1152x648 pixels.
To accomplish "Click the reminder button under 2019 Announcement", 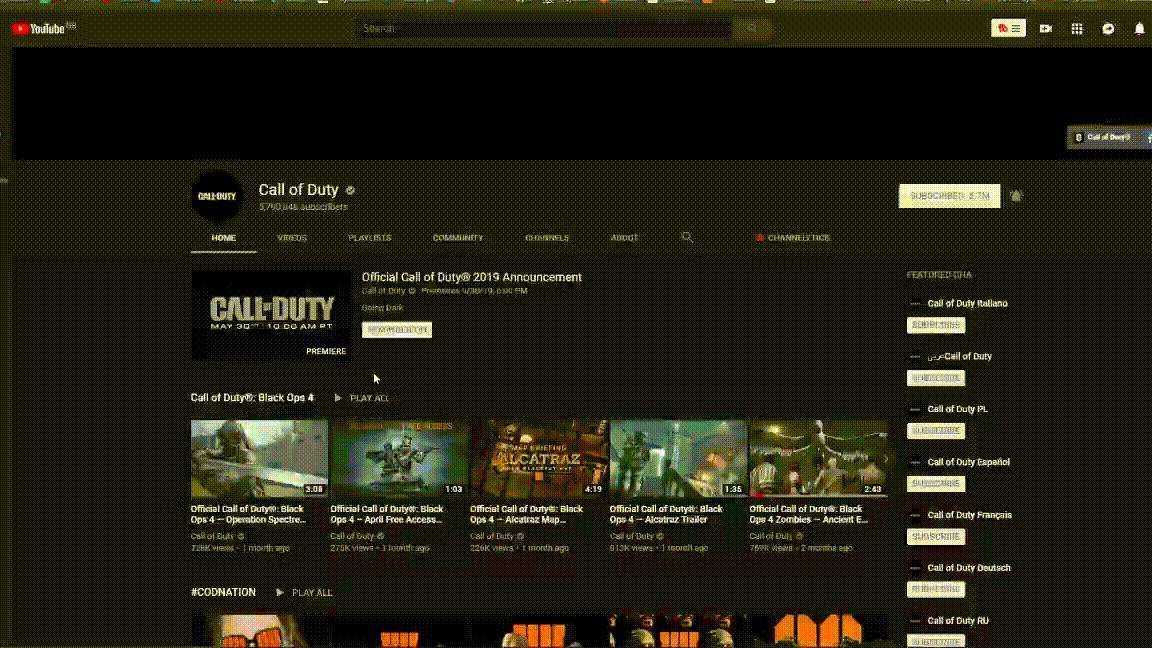I will click(397, 330).
